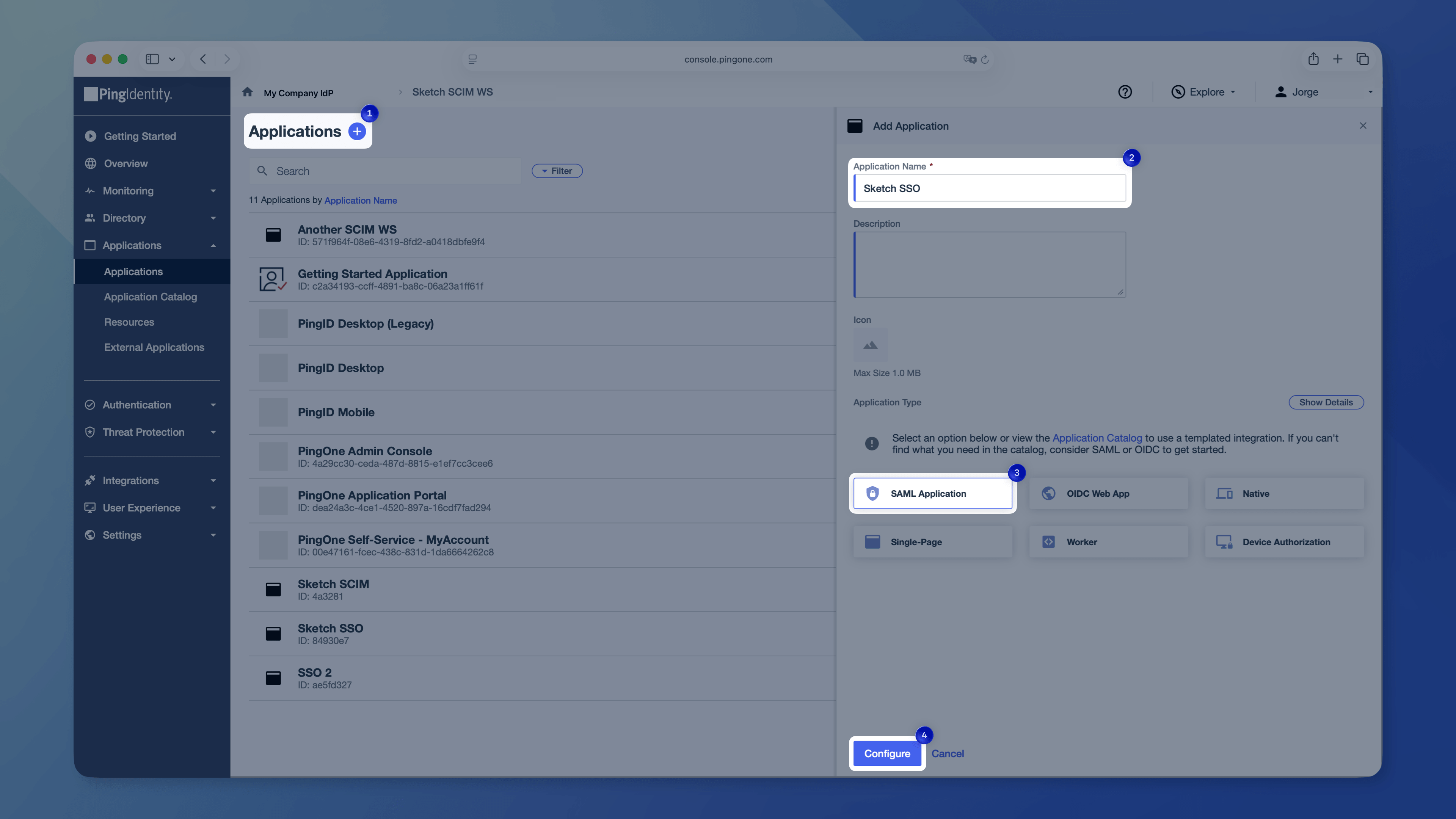Open the Filter dropdown
Screen dimensions: 1456x819
coord(557,171)
